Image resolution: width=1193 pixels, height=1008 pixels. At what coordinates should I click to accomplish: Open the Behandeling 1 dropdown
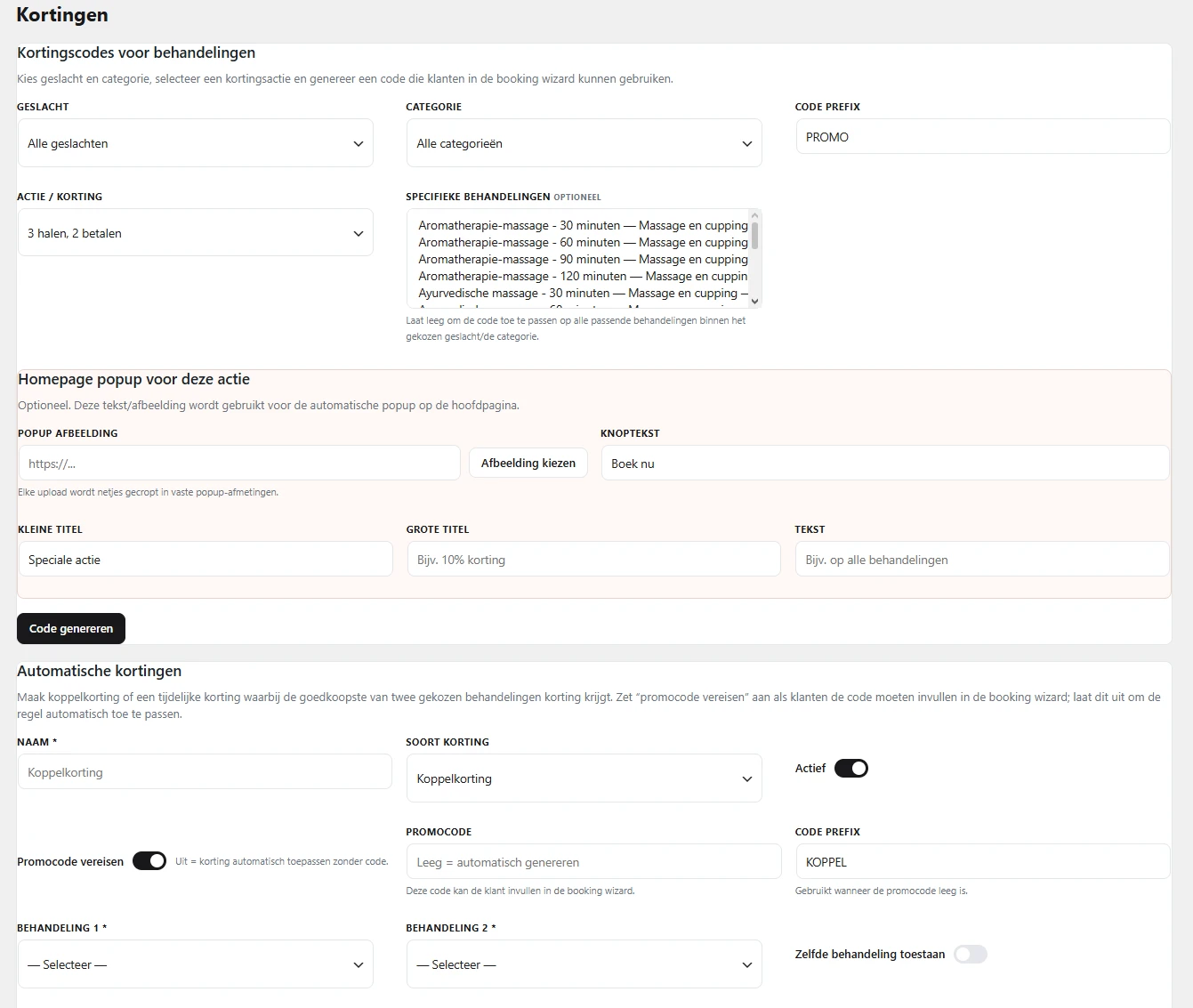click(195, 964)
